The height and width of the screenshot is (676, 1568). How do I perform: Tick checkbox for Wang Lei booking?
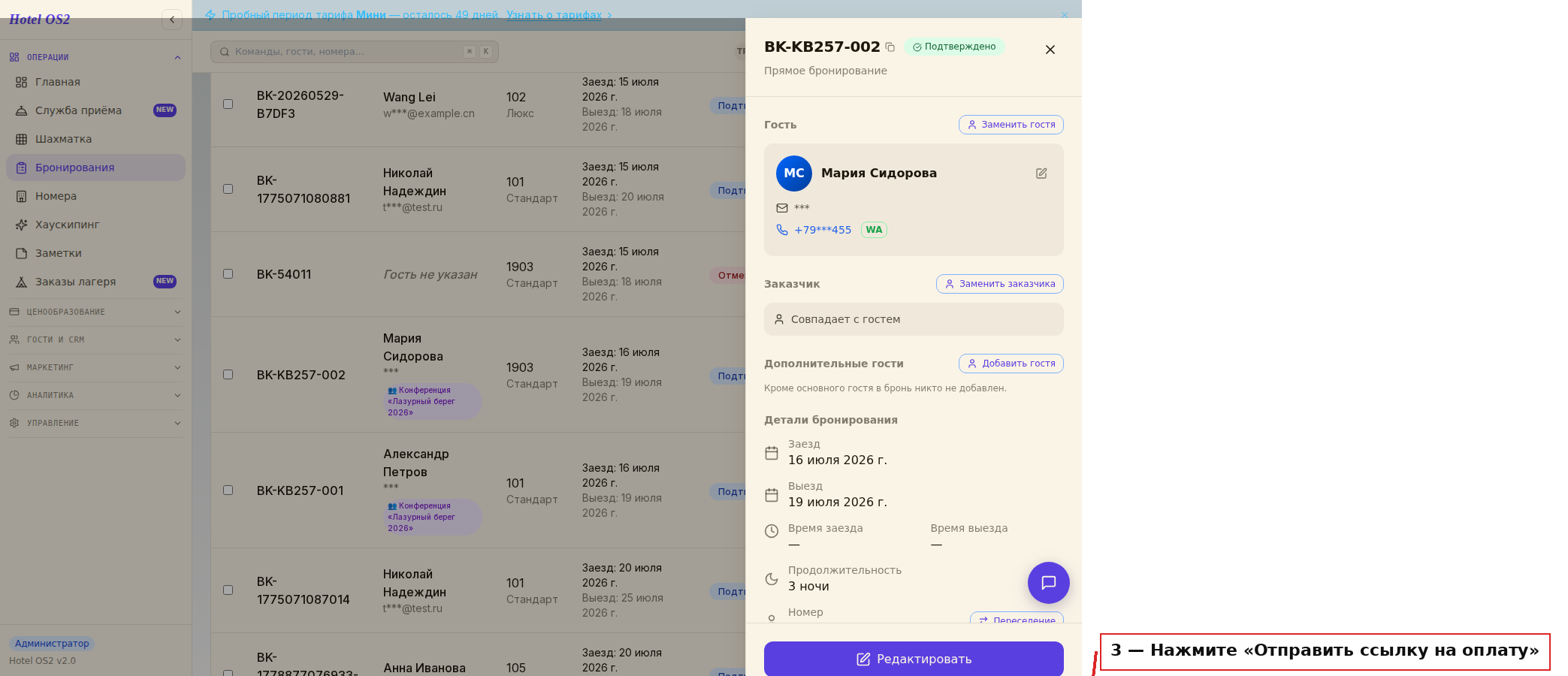(x=228, y=104)
